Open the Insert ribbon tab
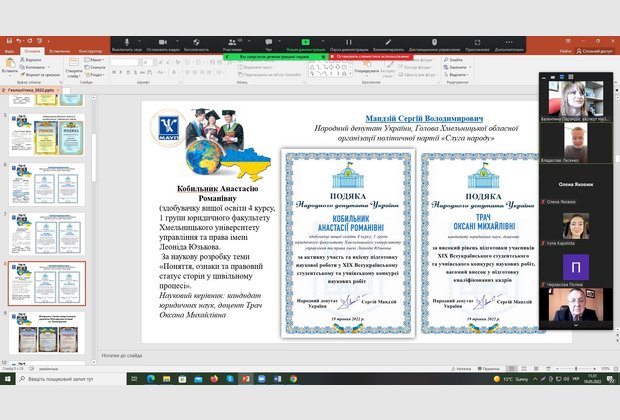 pos(62,49)
